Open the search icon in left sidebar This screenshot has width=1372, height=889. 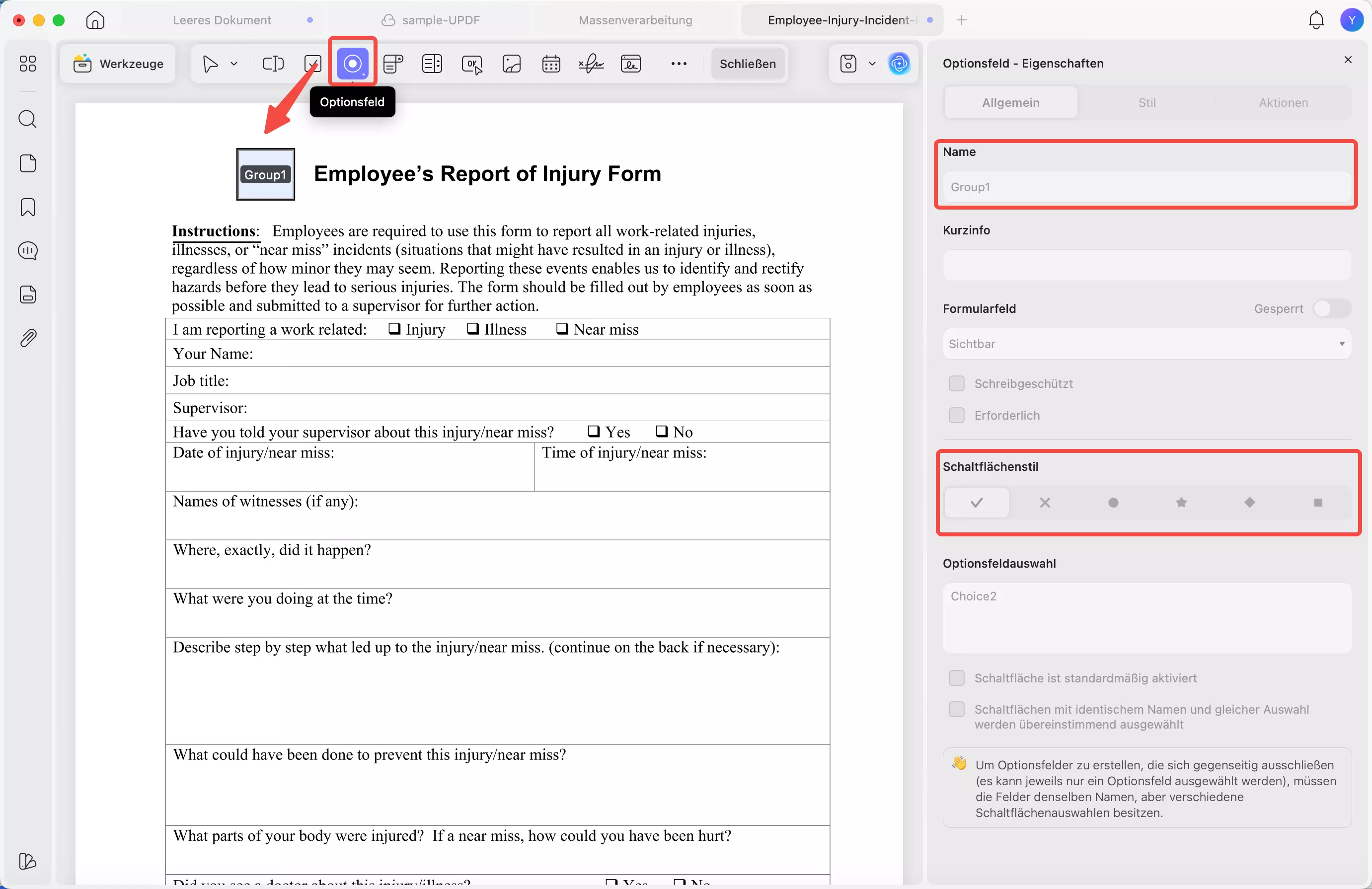(x=27, y=119)
